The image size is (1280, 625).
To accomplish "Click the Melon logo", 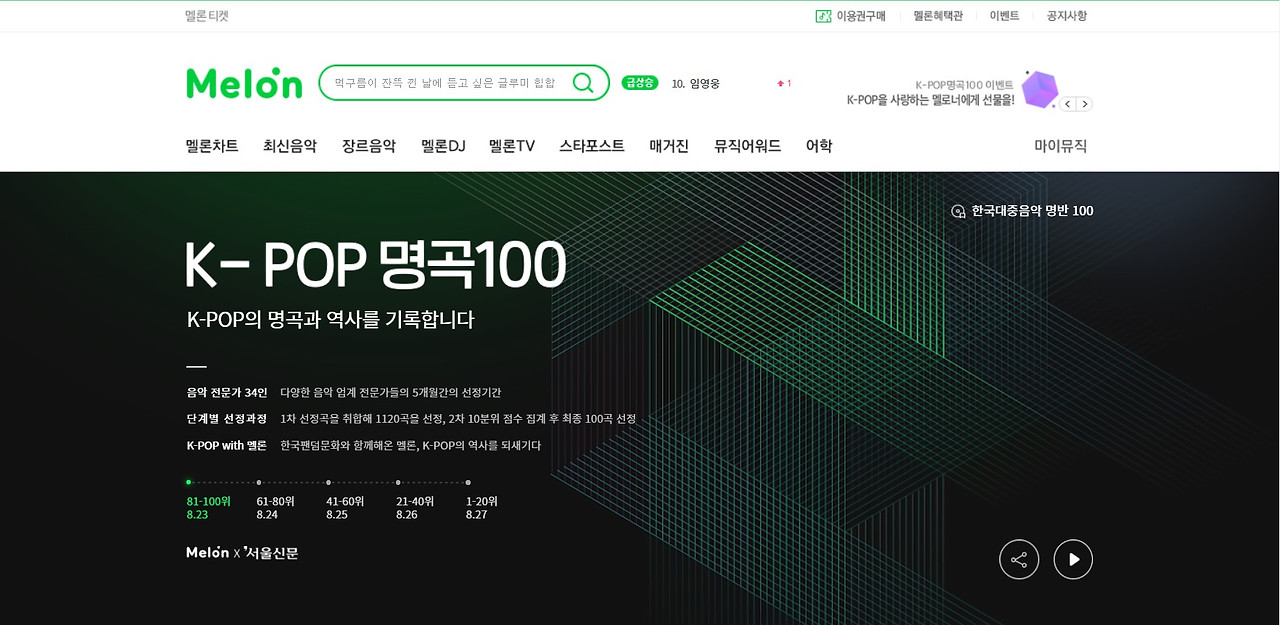I will (x=244, y=83).
